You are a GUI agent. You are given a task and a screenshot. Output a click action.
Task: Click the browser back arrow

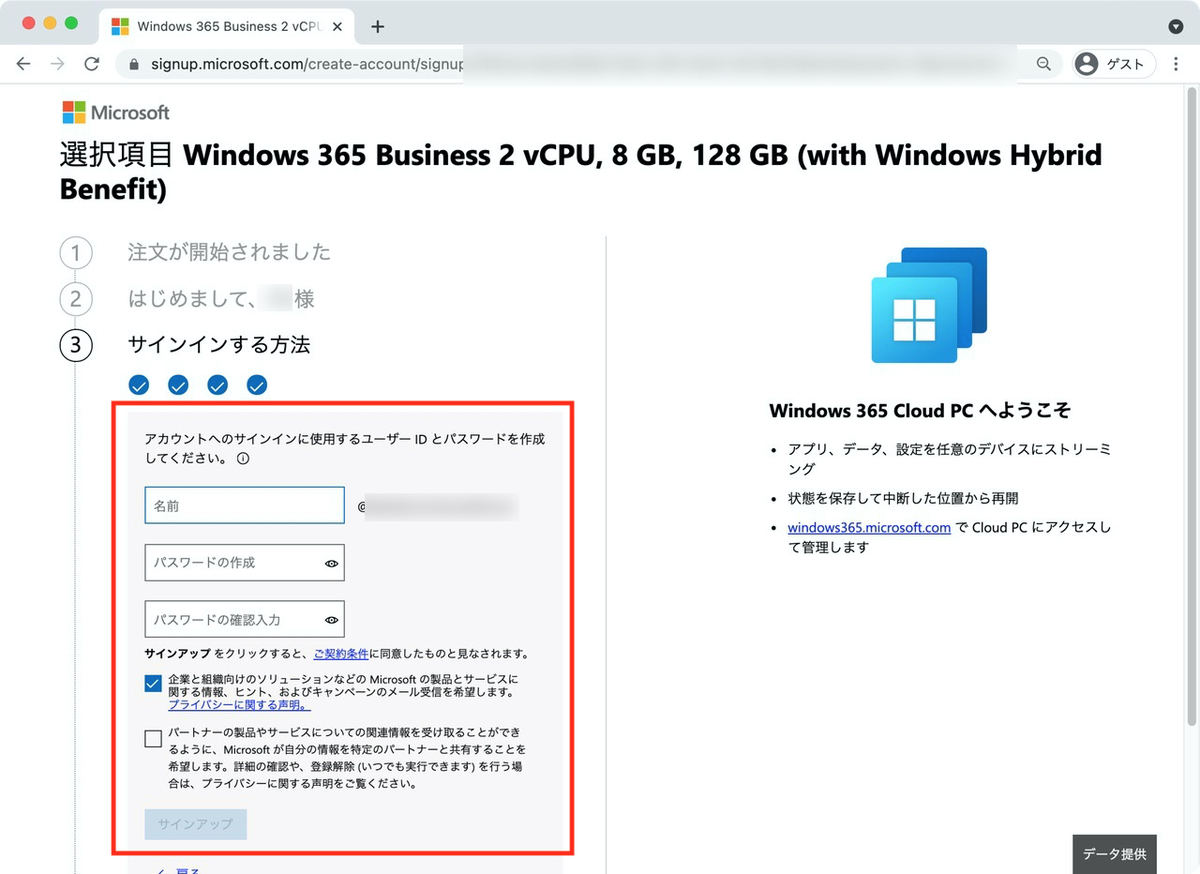23,64
